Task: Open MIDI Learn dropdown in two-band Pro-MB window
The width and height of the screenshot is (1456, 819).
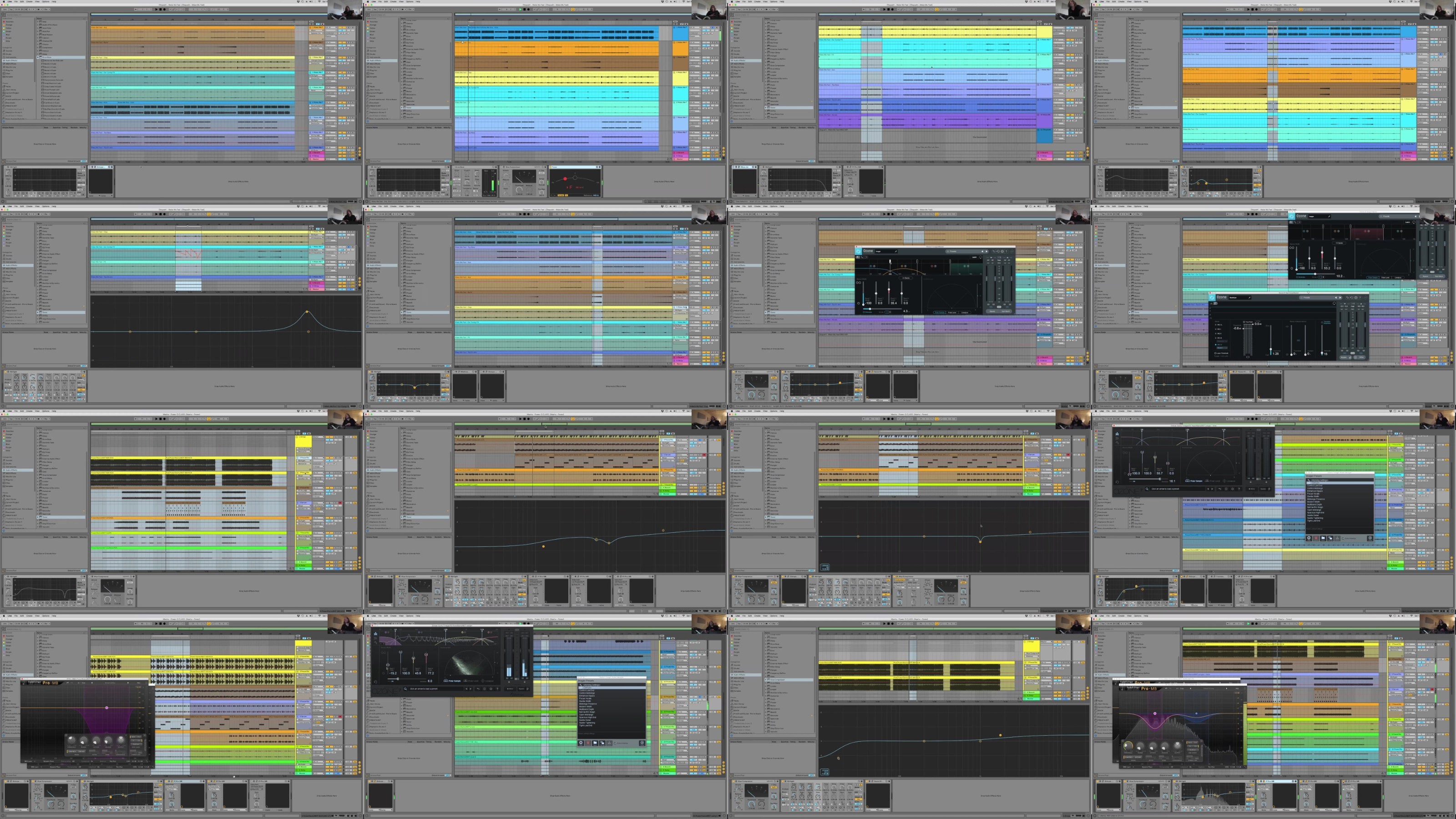Action: pos(1128,767)
